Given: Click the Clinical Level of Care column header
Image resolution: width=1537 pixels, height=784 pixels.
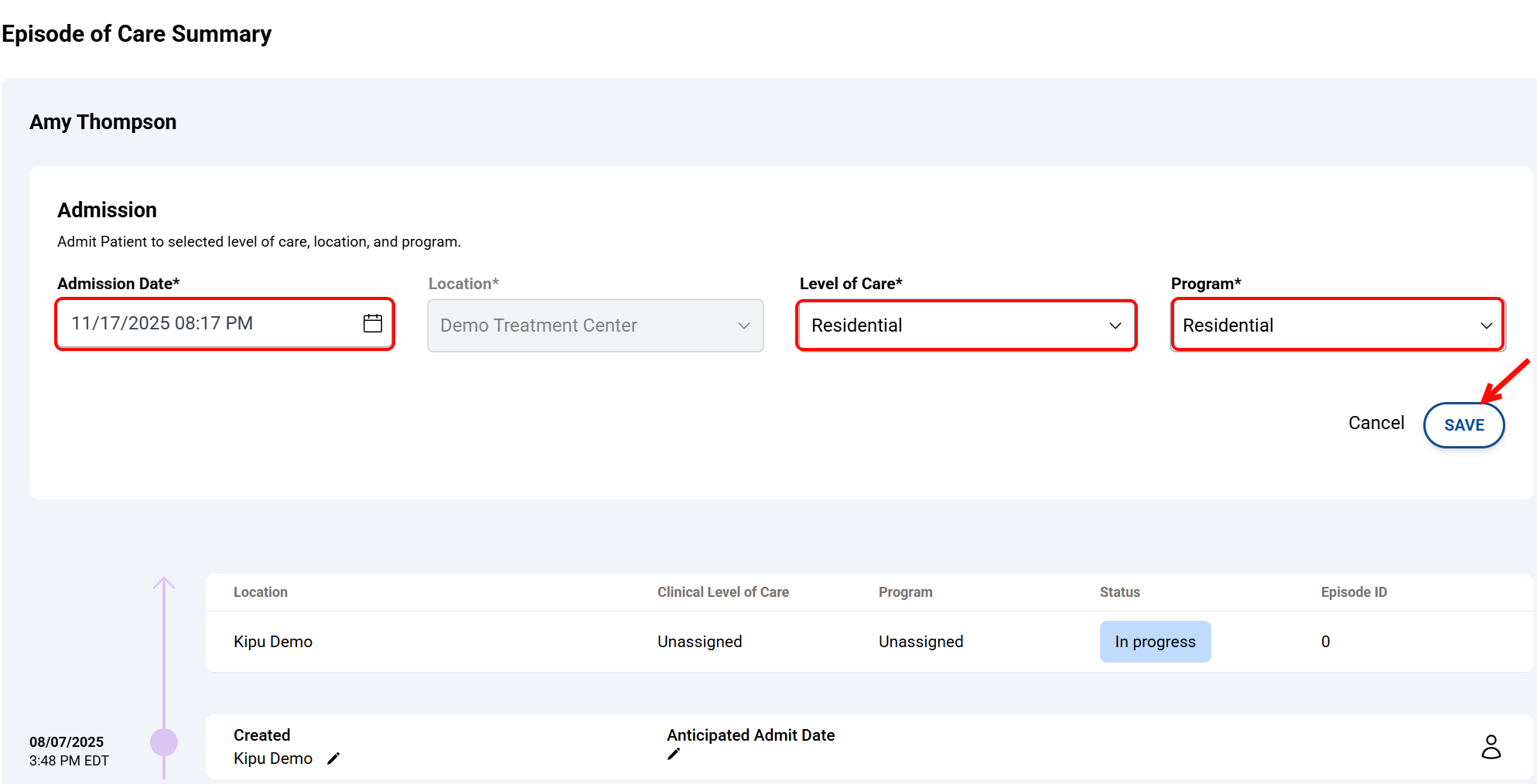Looking at the screenshot, I should click(x=722, y=592).
